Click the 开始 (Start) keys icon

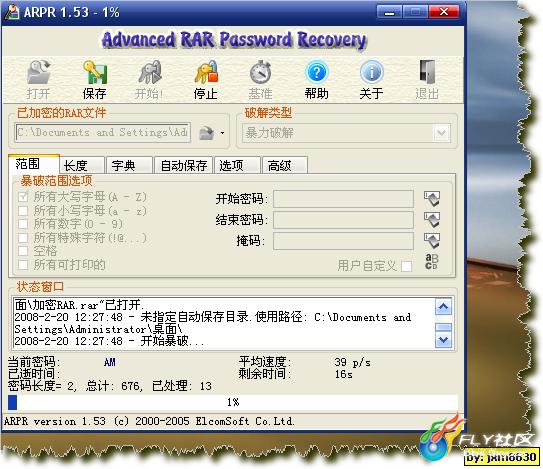[x=150, y=72]
